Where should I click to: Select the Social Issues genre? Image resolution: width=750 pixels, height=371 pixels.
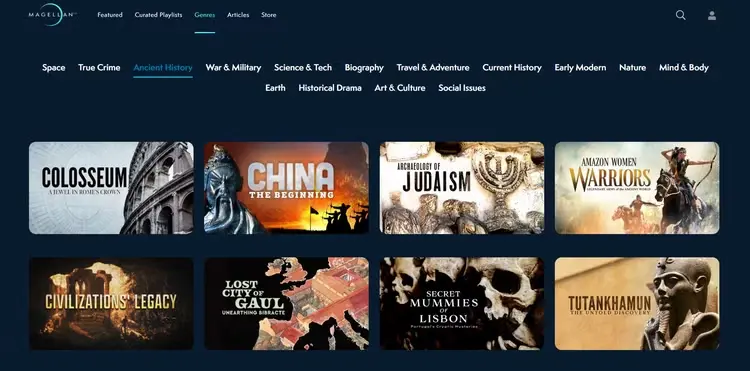point(462,88)
